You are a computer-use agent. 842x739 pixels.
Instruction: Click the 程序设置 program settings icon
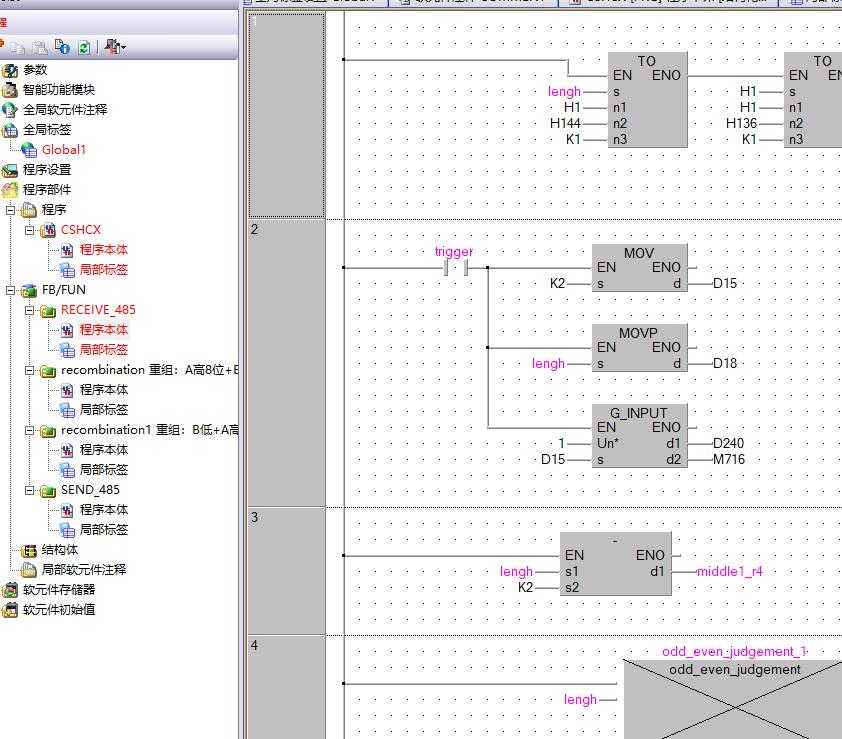coord(11,170)
